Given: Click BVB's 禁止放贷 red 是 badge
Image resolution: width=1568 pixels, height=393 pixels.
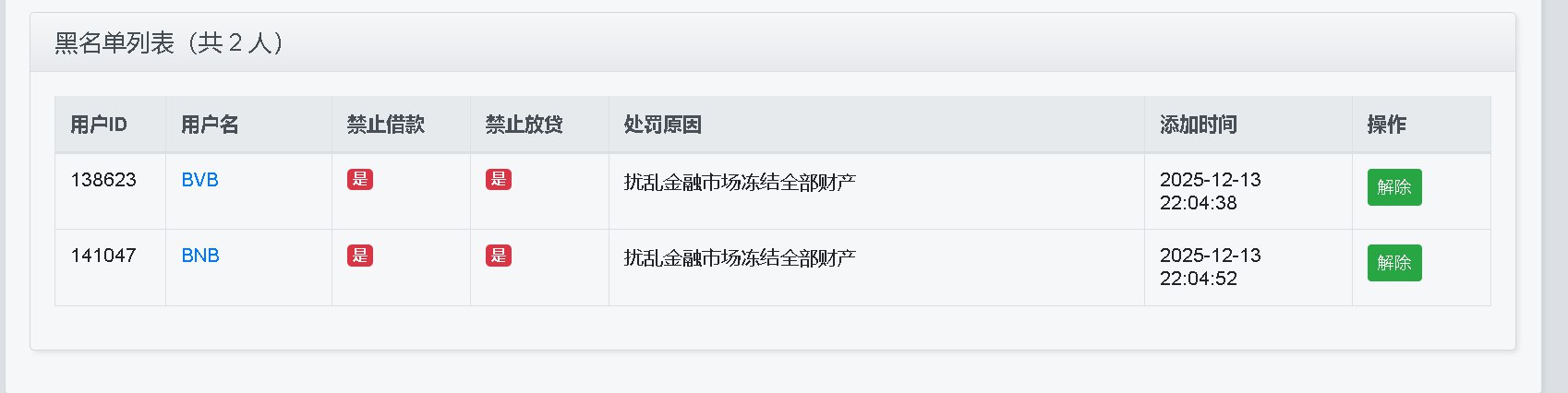Looking at the screenshot, I should [x=499, y=180].
